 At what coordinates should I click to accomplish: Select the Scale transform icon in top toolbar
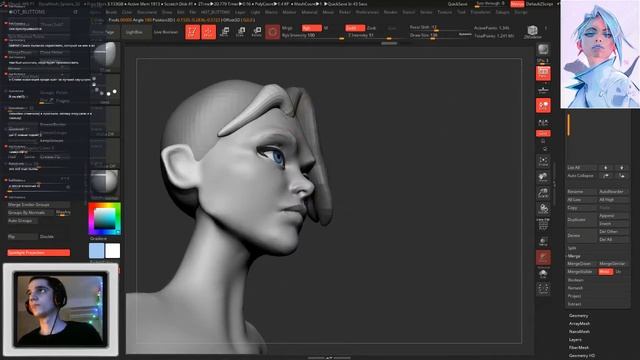pyautogui.click(x=240, y=32)
